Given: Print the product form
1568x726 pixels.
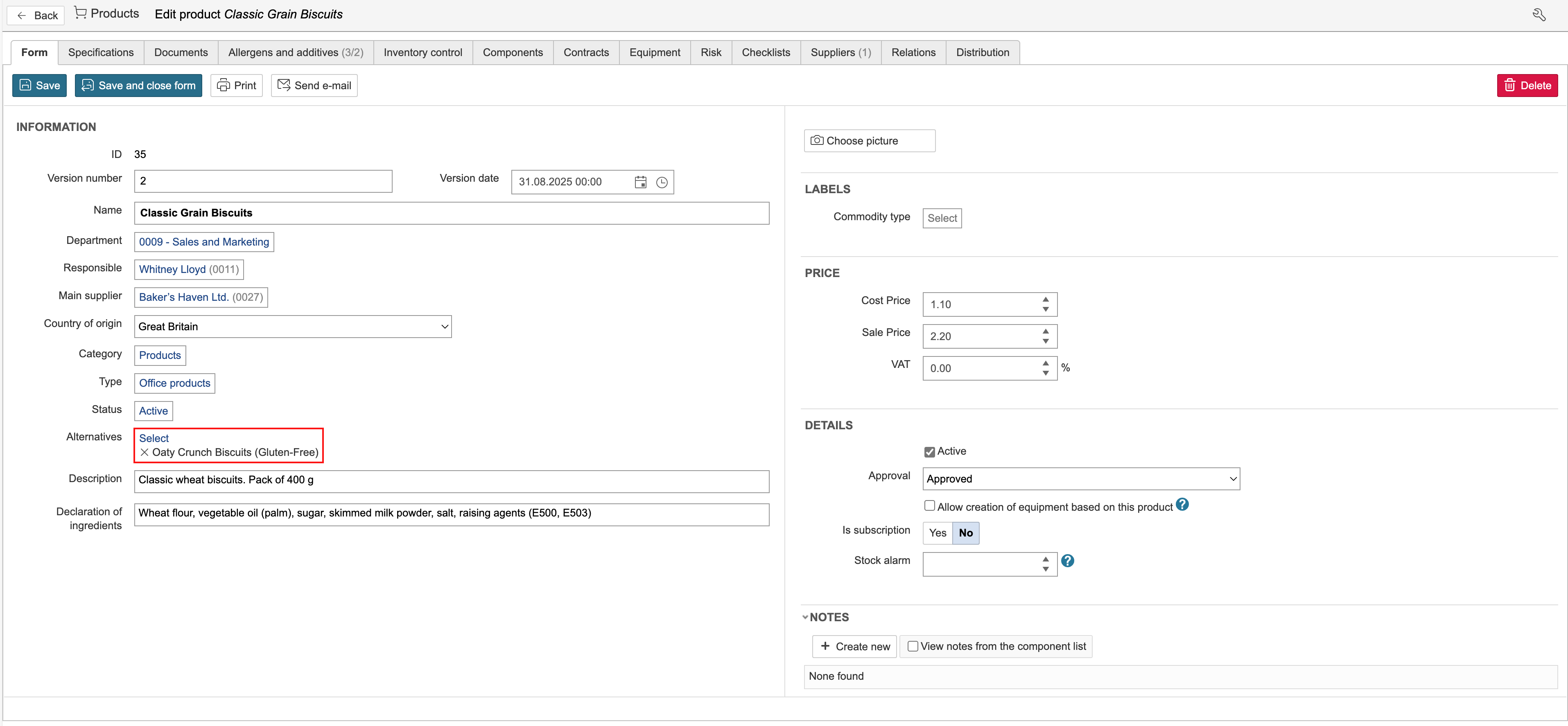Looking at the screenshot, I should [x=237, y=86].
